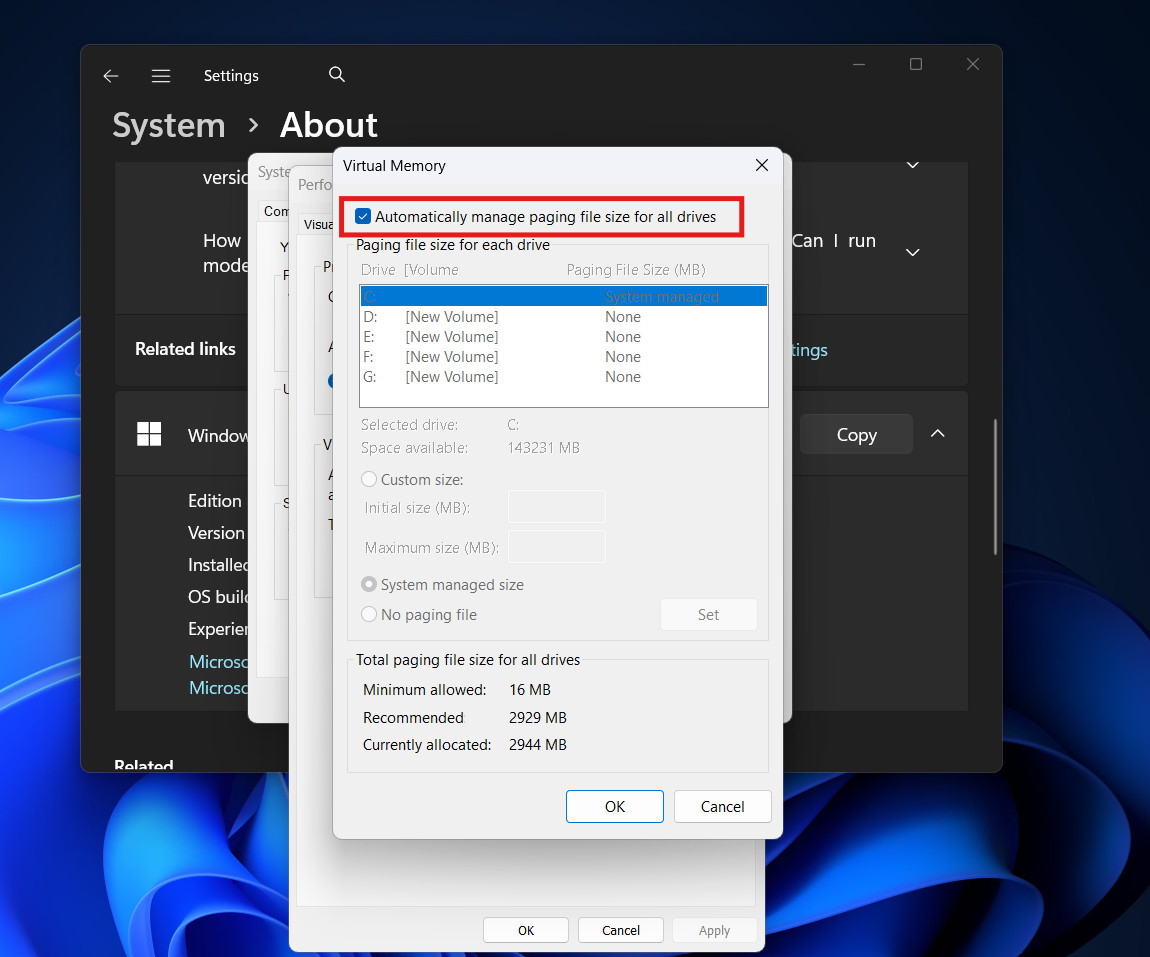Click the Windows logo next to Windows specifications

pos(148,434)
